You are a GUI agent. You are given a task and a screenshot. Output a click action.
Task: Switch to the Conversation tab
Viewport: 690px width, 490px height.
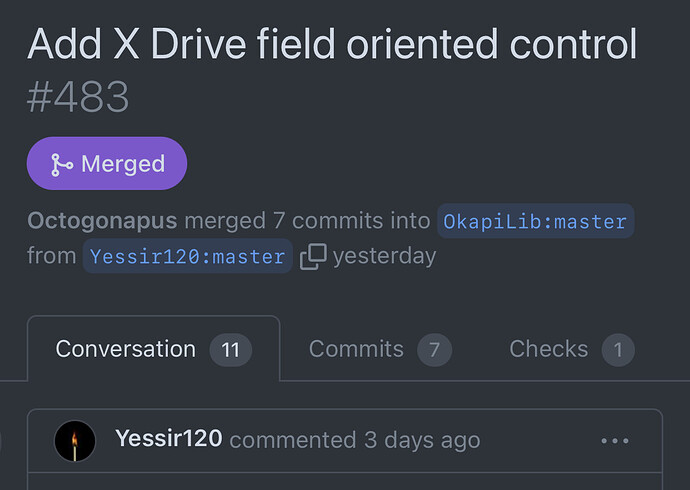154,349
